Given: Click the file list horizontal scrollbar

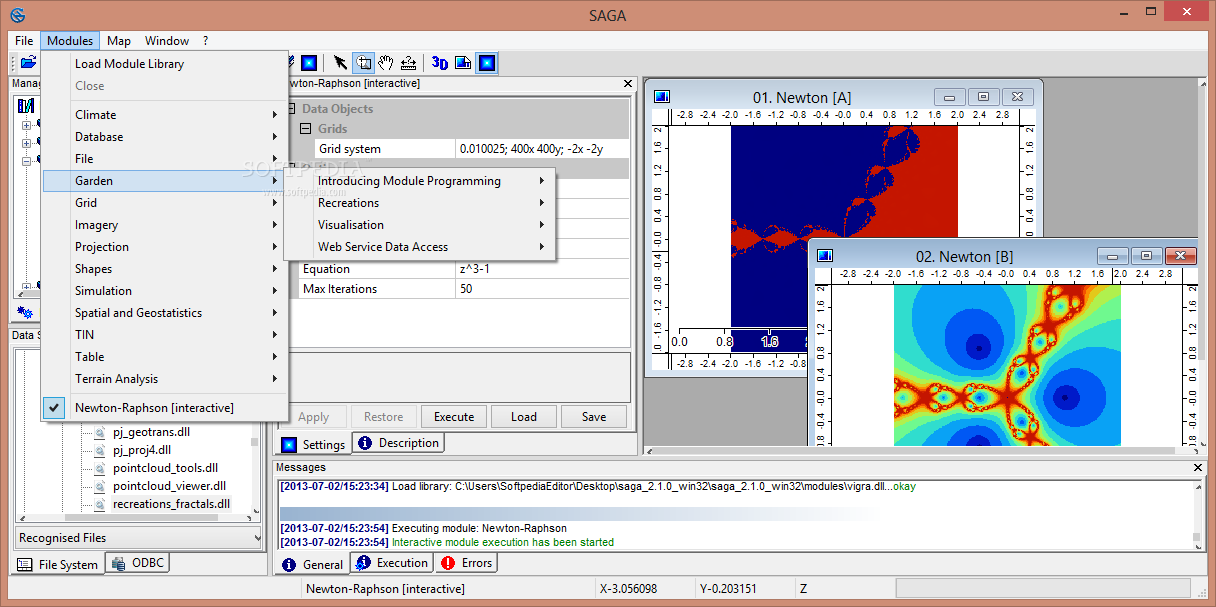Looking at the screenshot, I should [139, 519].
